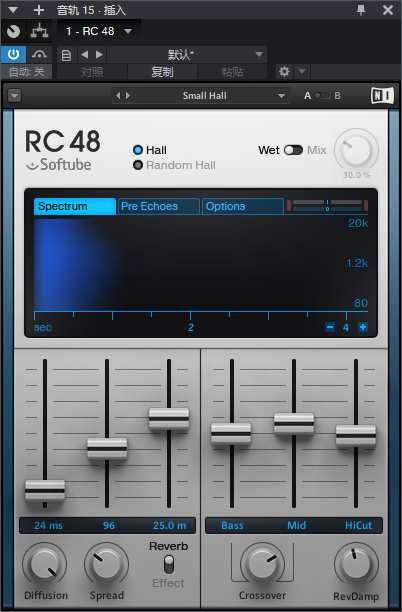The width and height of the screenshot is (402, 612).
Task: Select the Hall algorithm radio button
Action: (x=138, y=150)
